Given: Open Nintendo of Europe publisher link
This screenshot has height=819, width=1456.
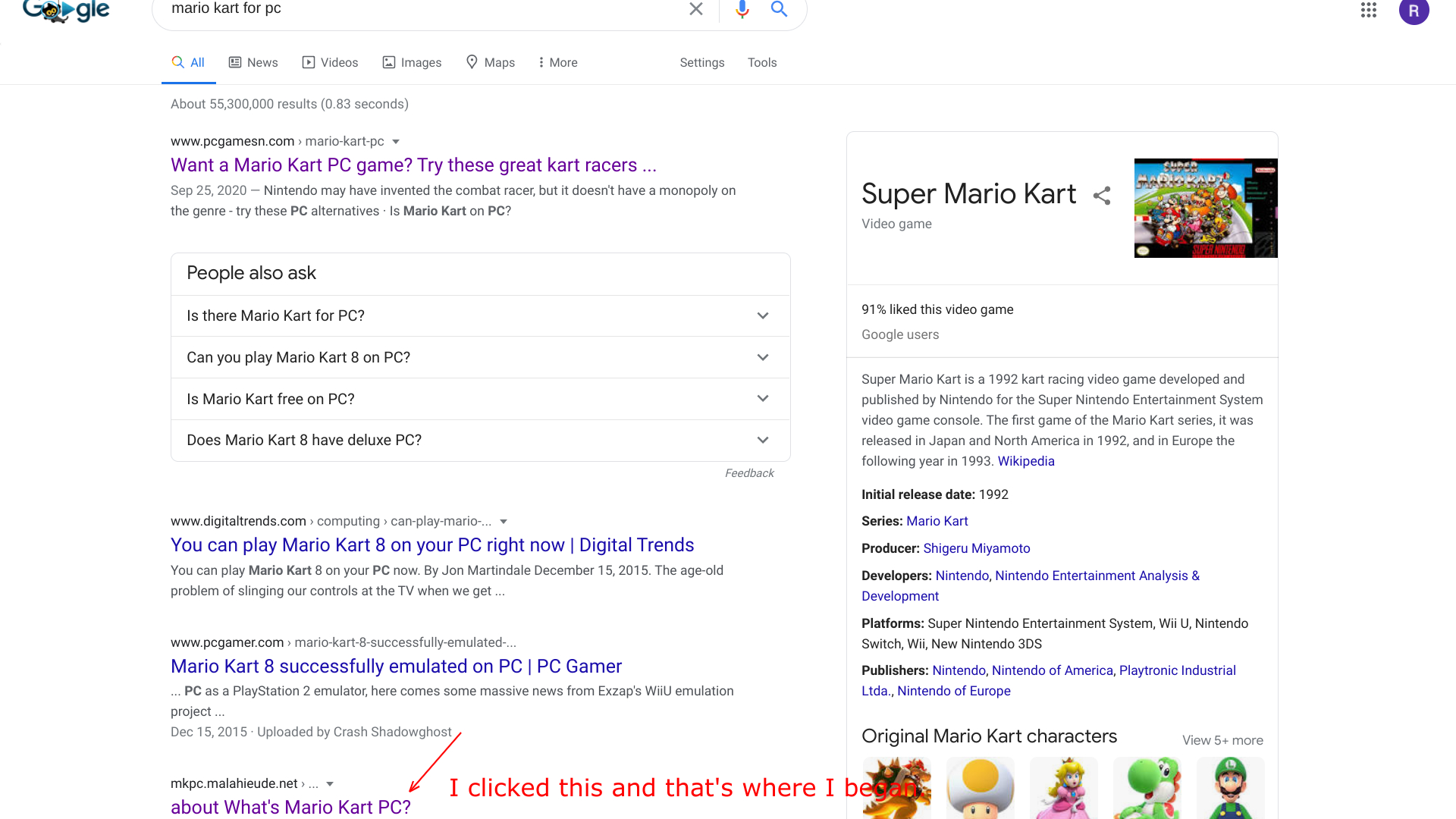Looking at the screenshot, I should [x=954, y=691].
